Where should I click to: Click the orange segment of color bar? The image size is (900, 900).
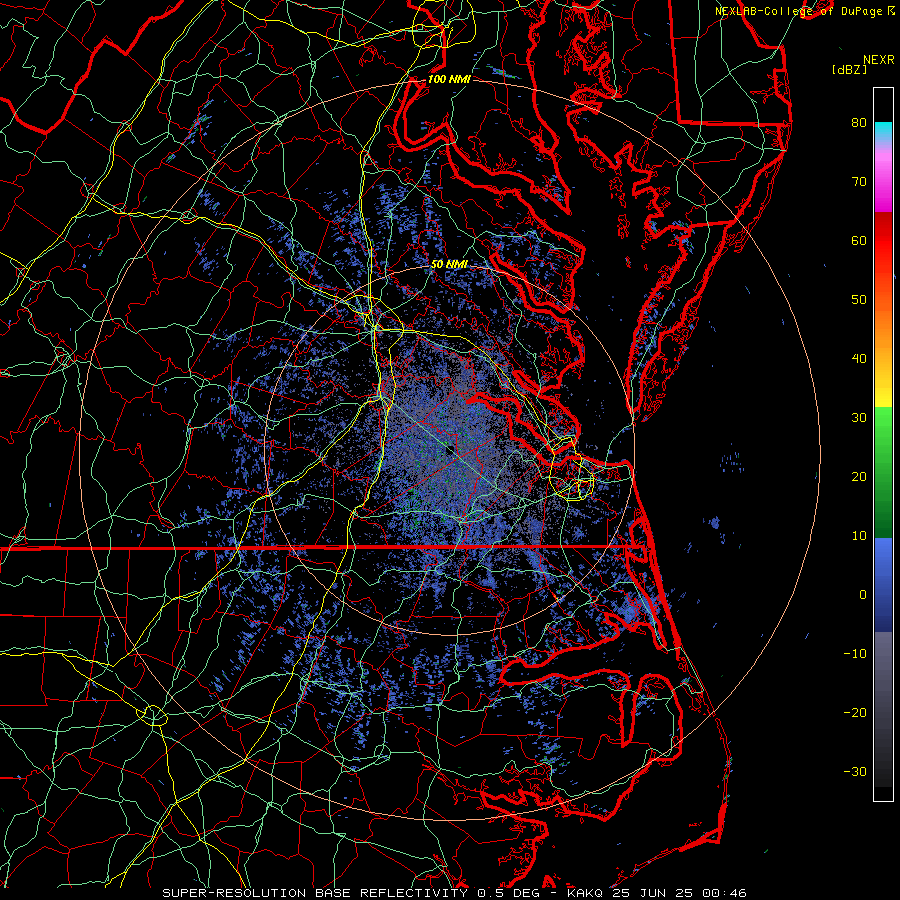coord(883,327)
